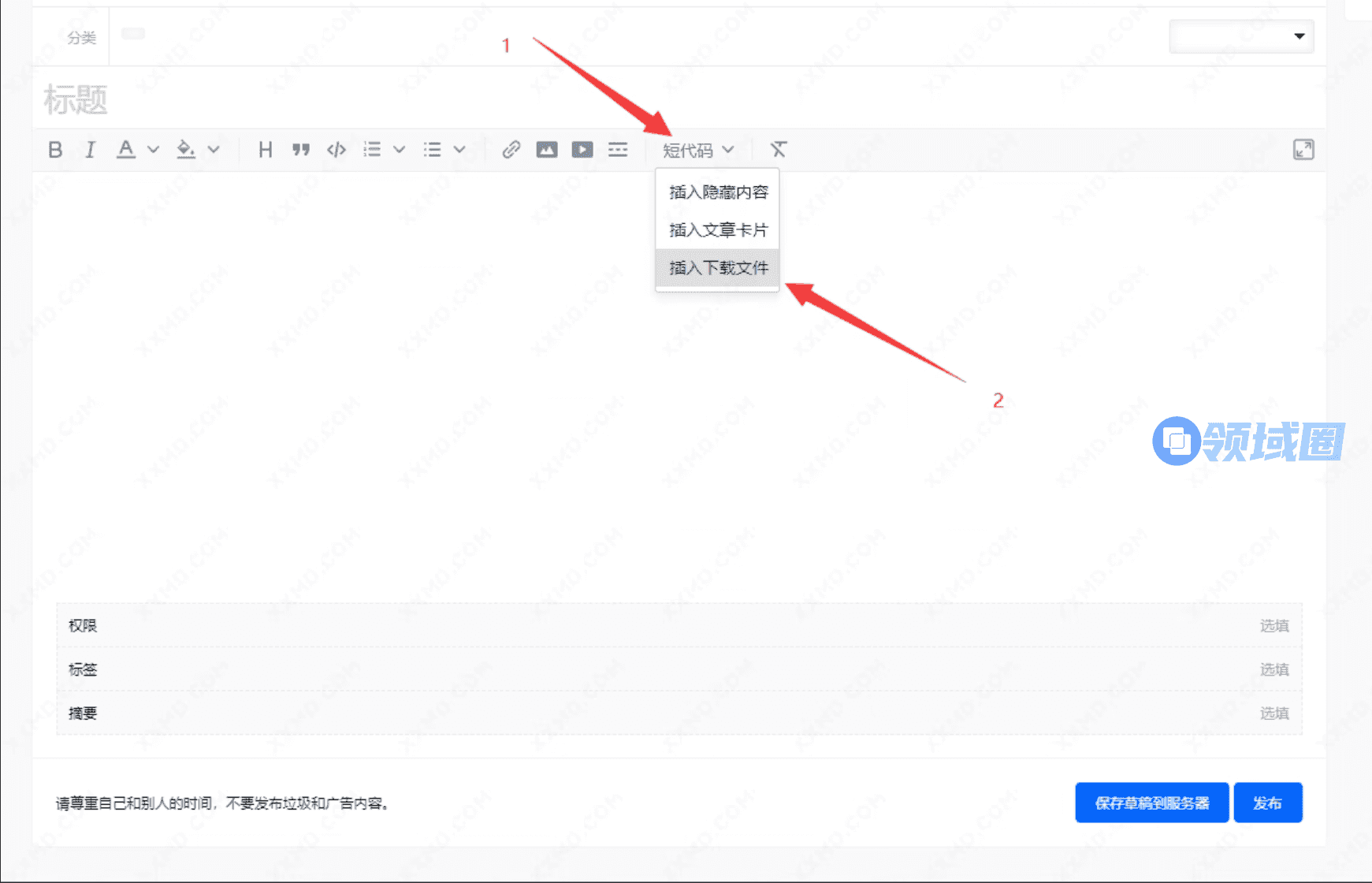The height and width of the screenshot is (883, 1372).
Task: Toggle italic formatting
Action: click(x=90, y=150)
